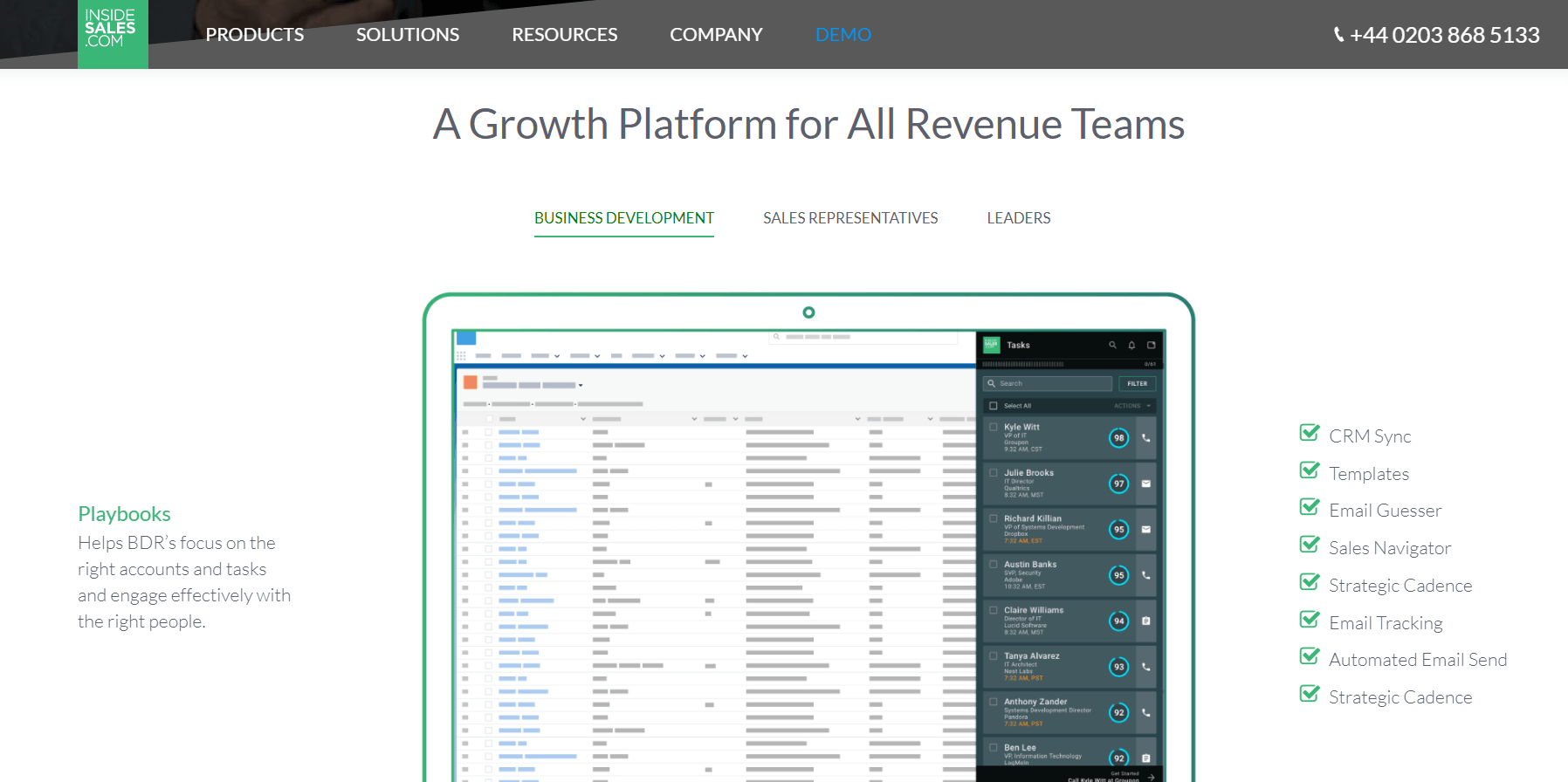The image size is (1568, 782).
Task: Check the box next to Kyle Witt
Action: (x=994, y=428)
